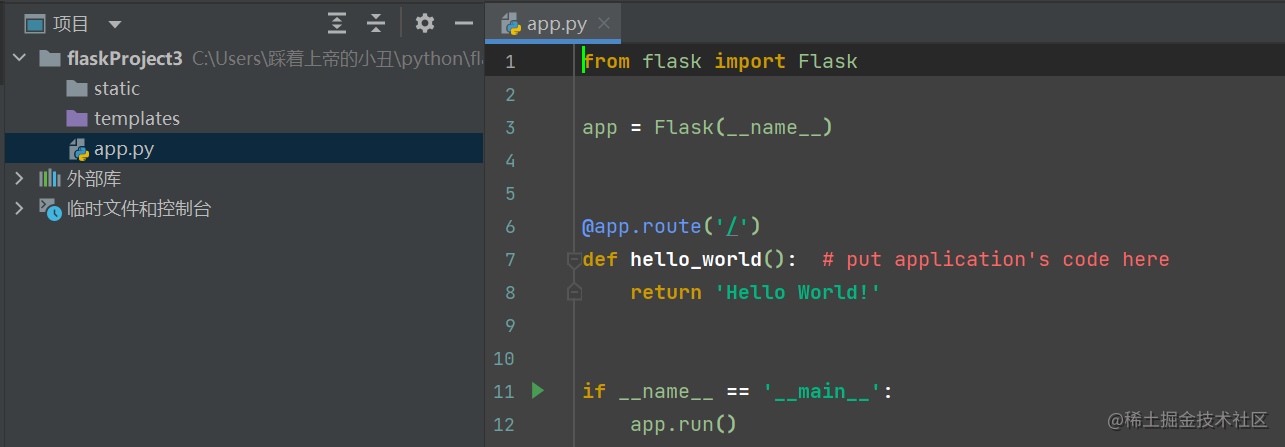
Task: Click the external libraries bar-chart icon
Action: (49, 179)
